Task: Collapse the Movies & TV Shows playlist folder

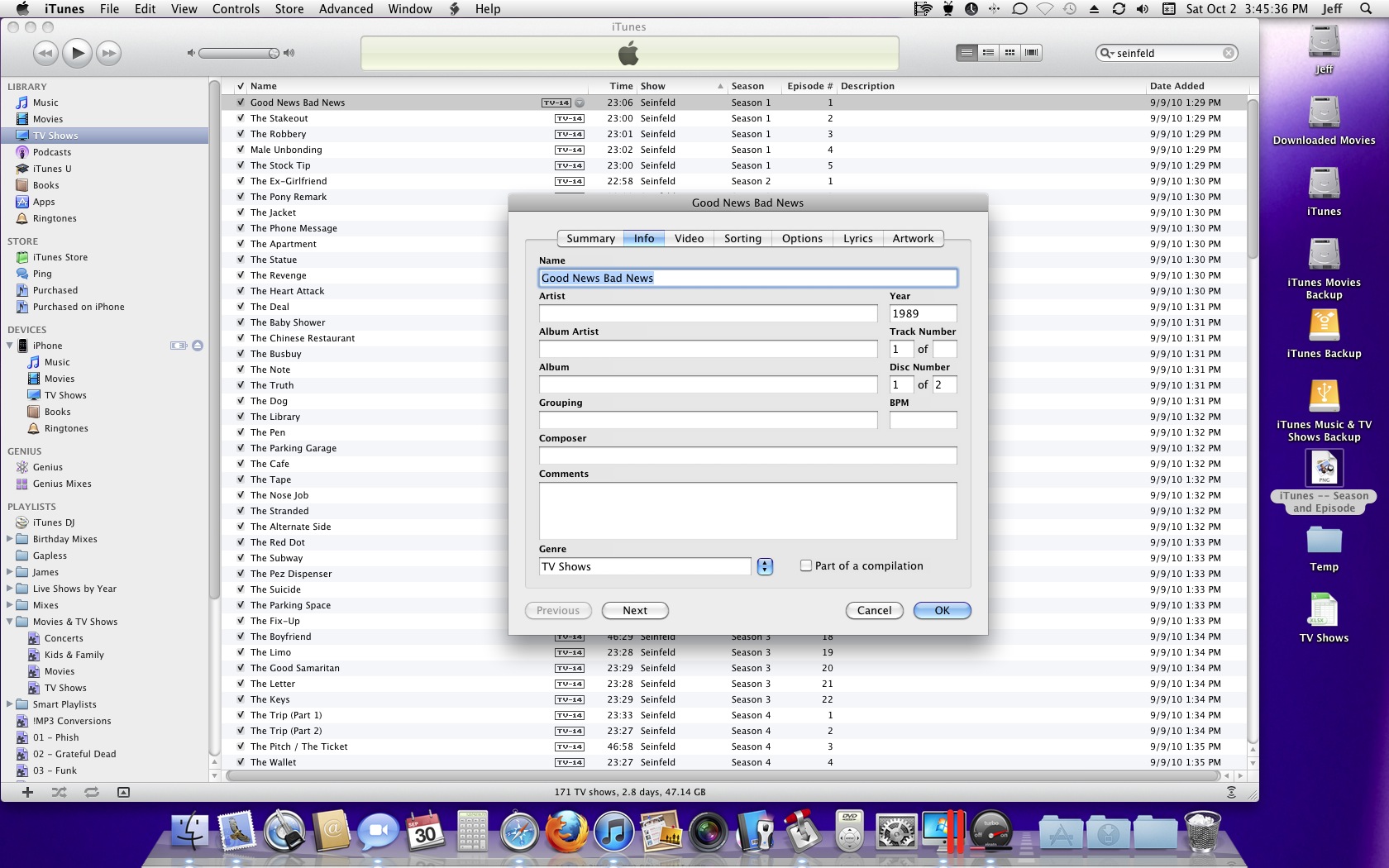Action: (8, 622)
